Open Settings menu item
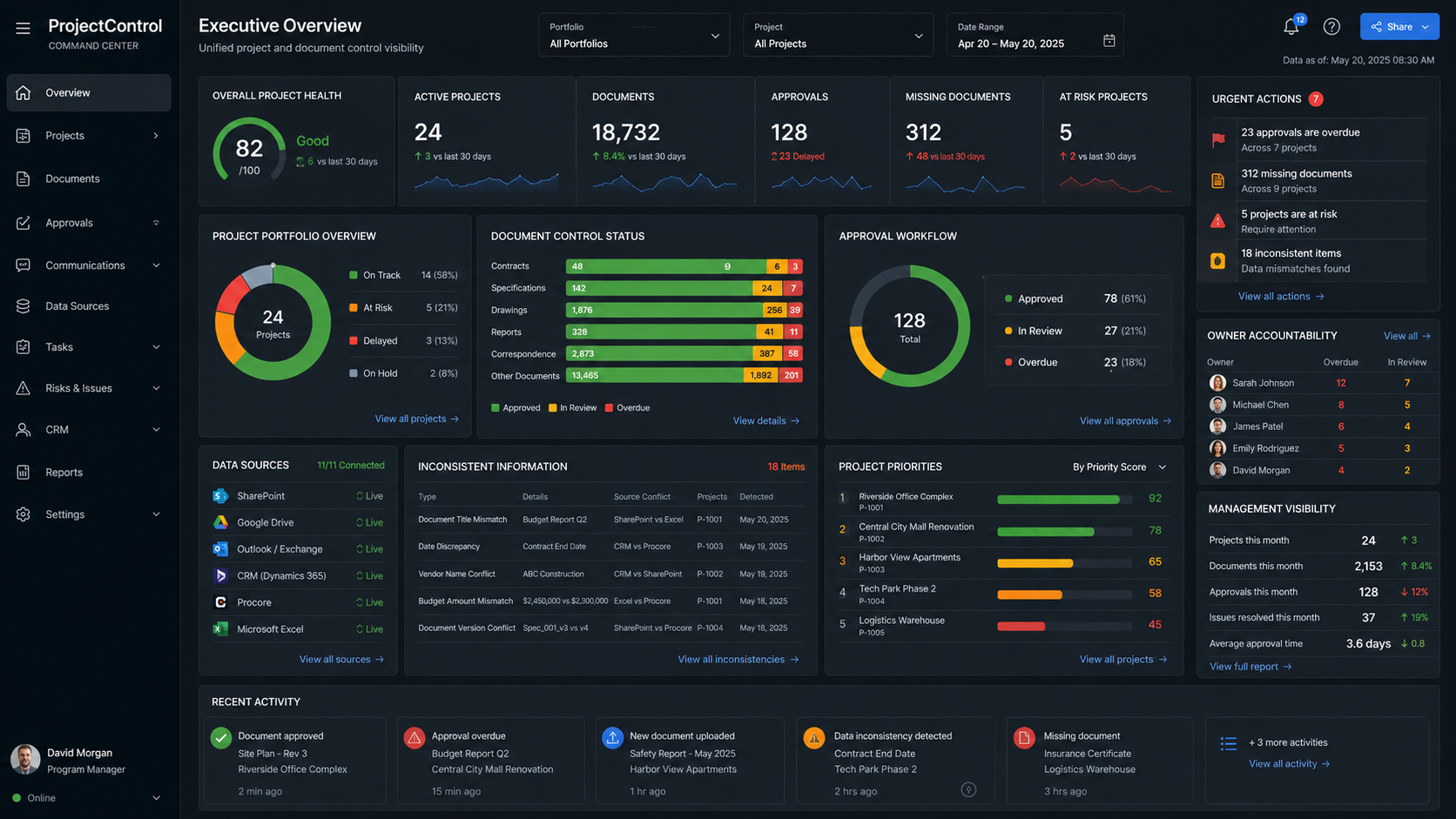 point(88,514)
